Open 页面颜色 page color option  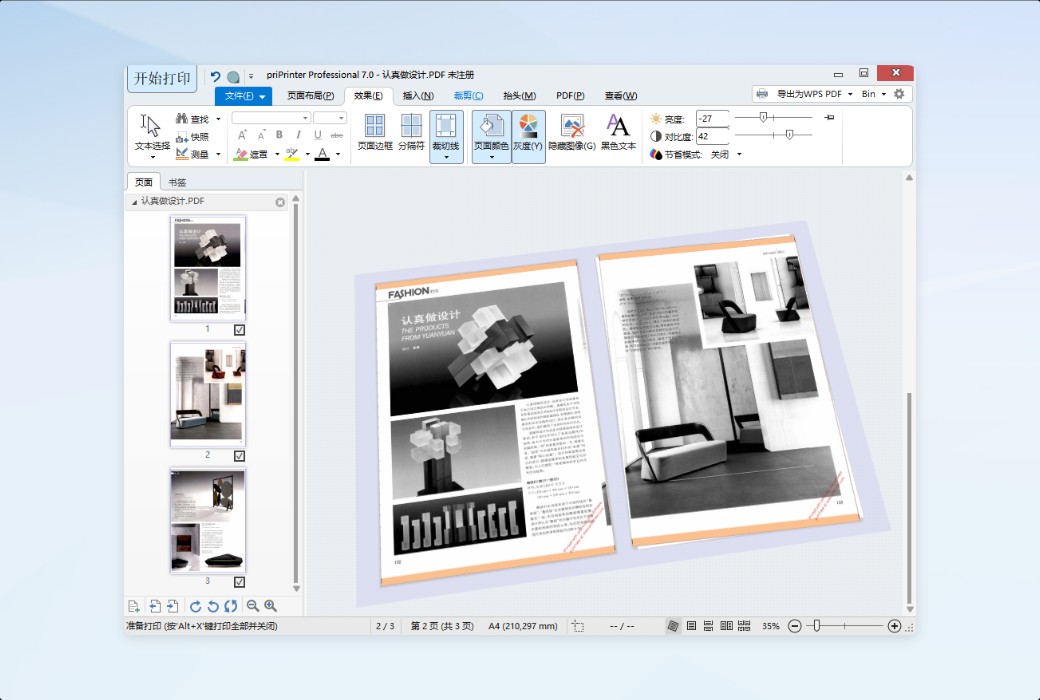[491, 136]
